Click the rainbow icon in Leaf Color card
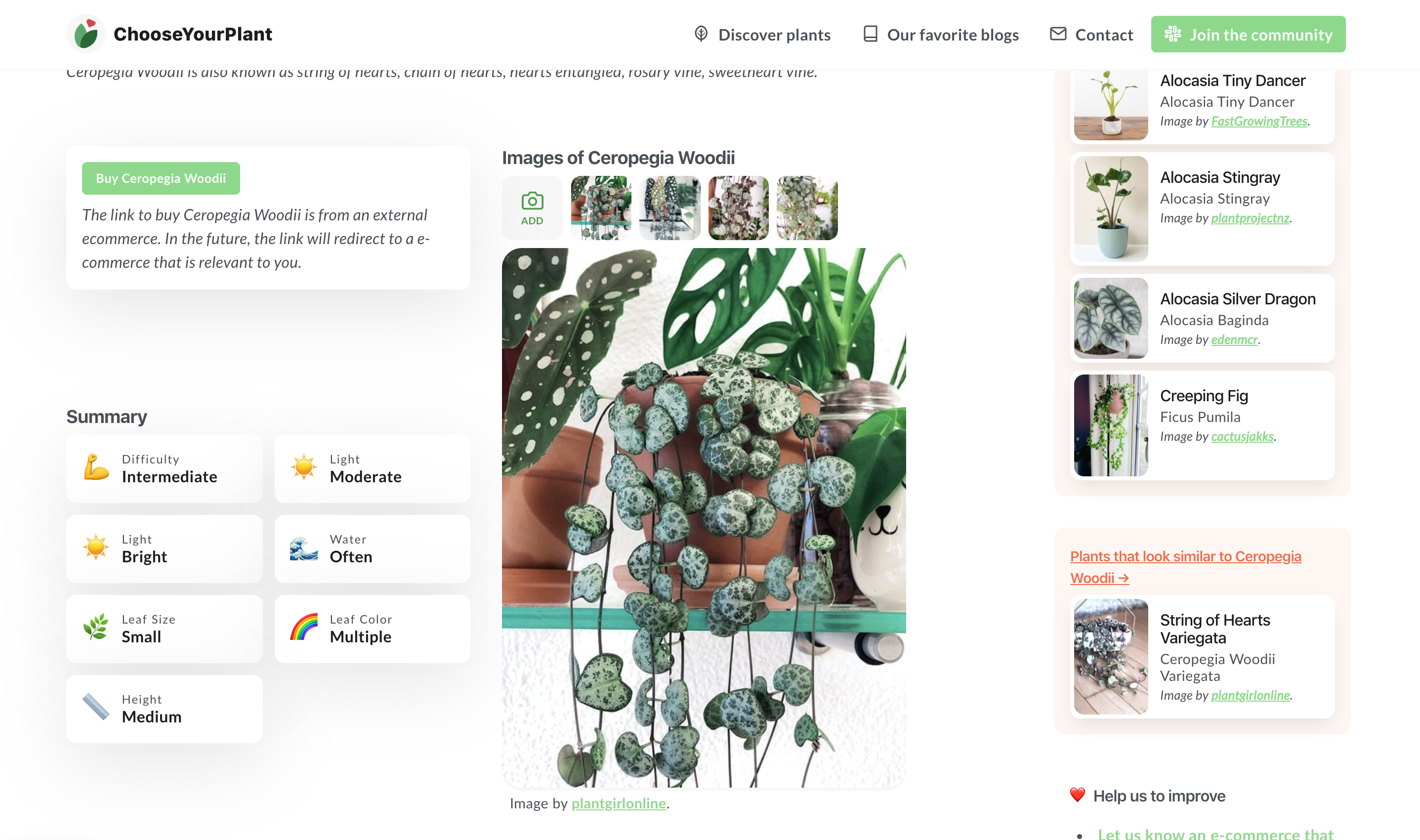Image resolution: width=1420 pixels, height=840 pixels. (303, 629)
